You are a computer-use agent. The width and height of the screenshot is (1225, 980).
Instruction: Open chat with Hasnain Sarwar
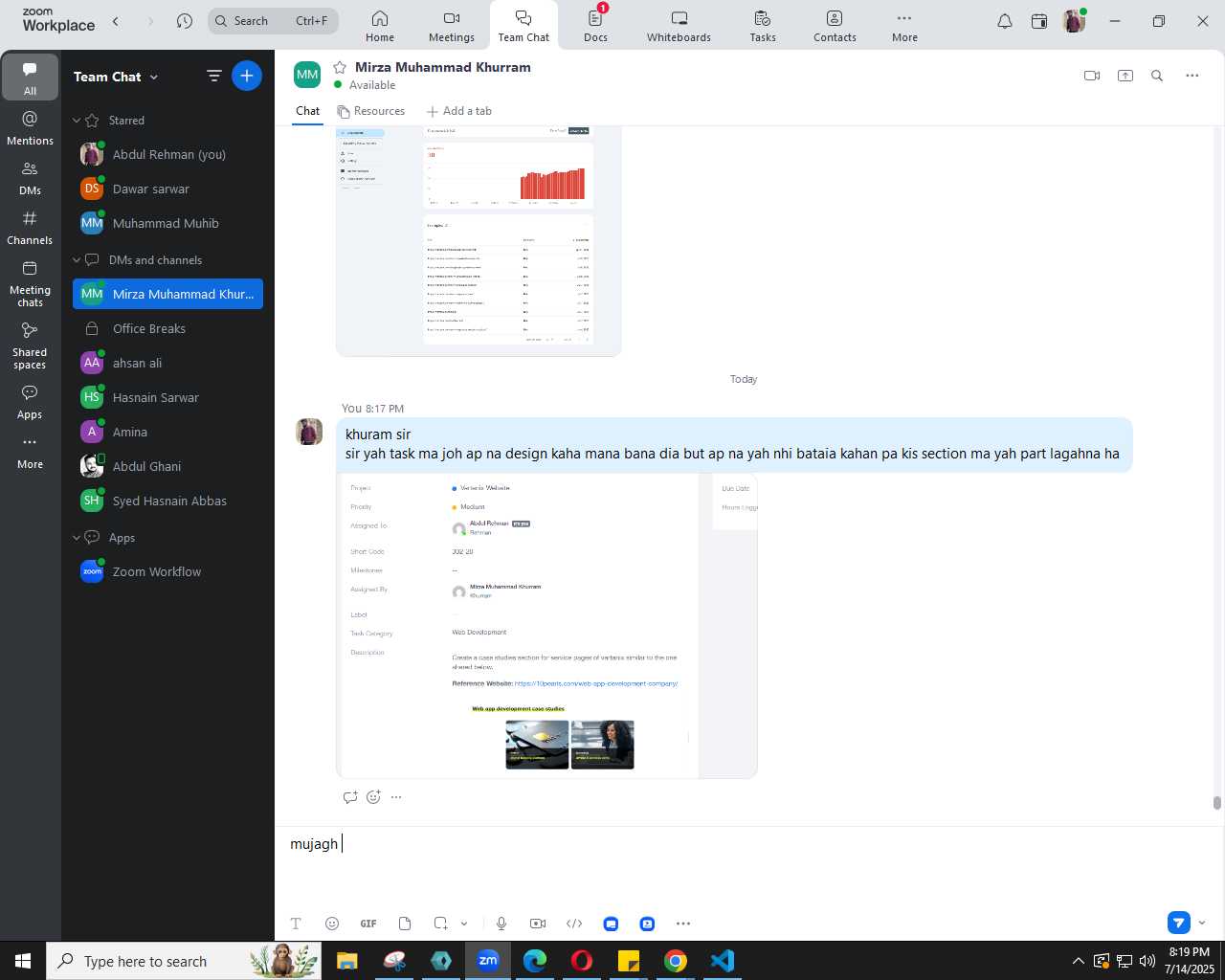coord(167,397)
